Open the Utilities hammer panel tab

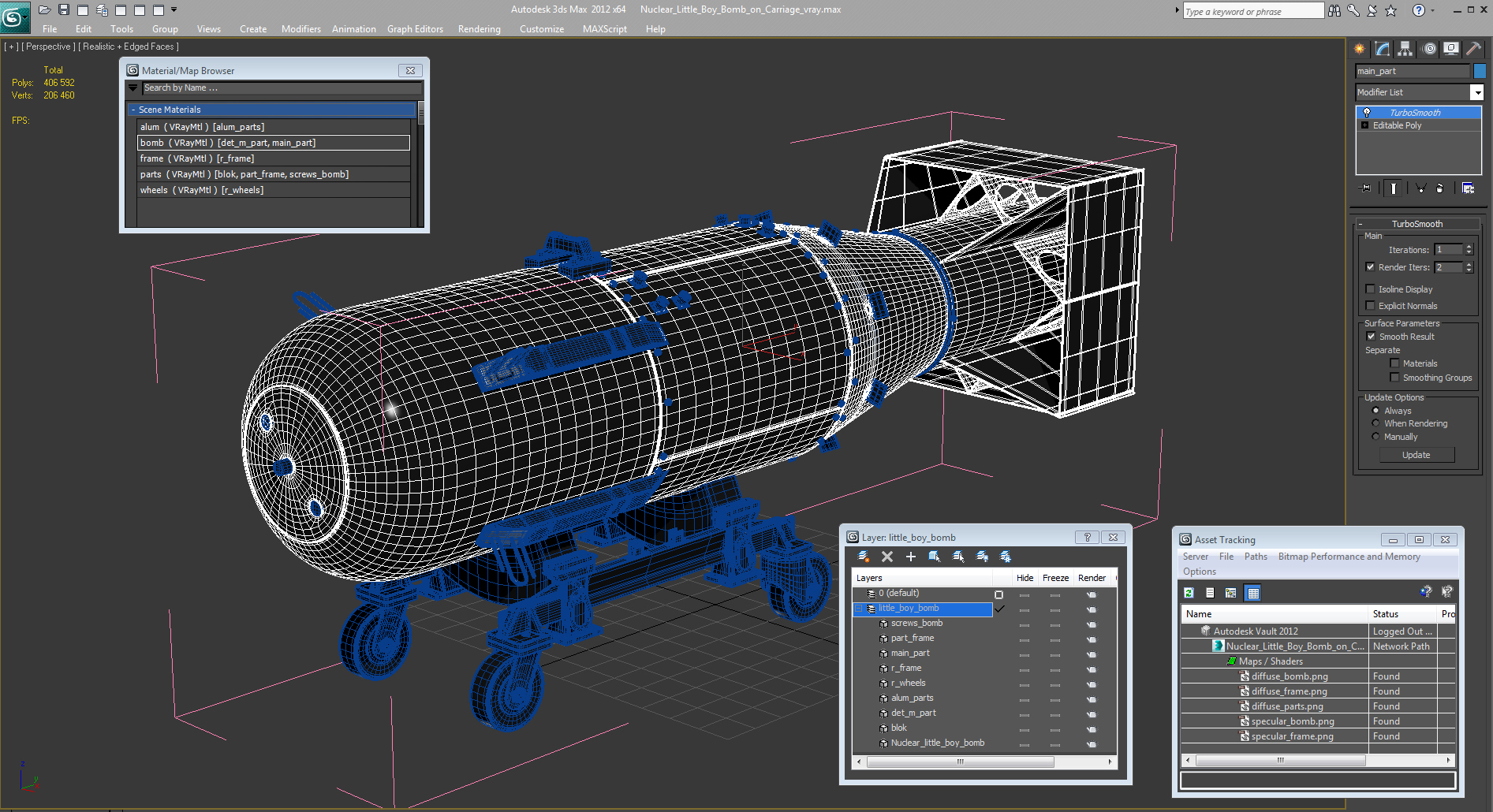click(x=1473, y=49)
